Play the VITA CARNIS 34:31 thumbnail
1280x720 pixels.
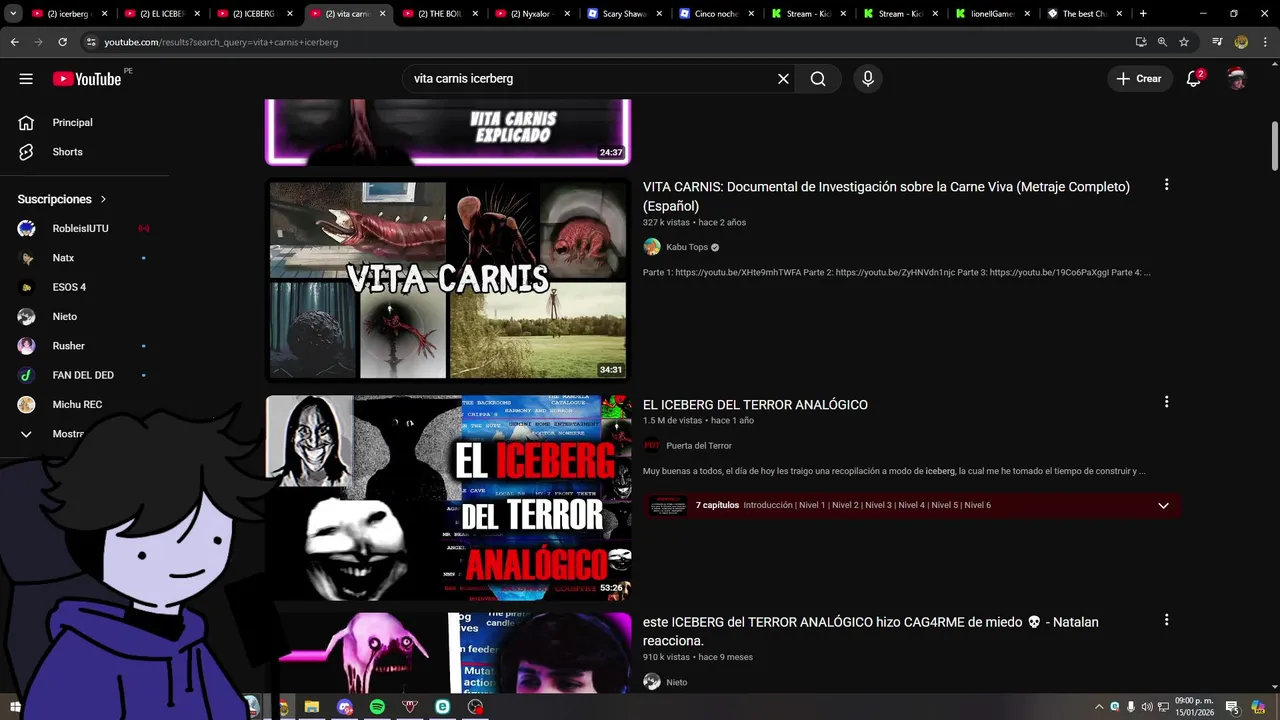(448, 280)
